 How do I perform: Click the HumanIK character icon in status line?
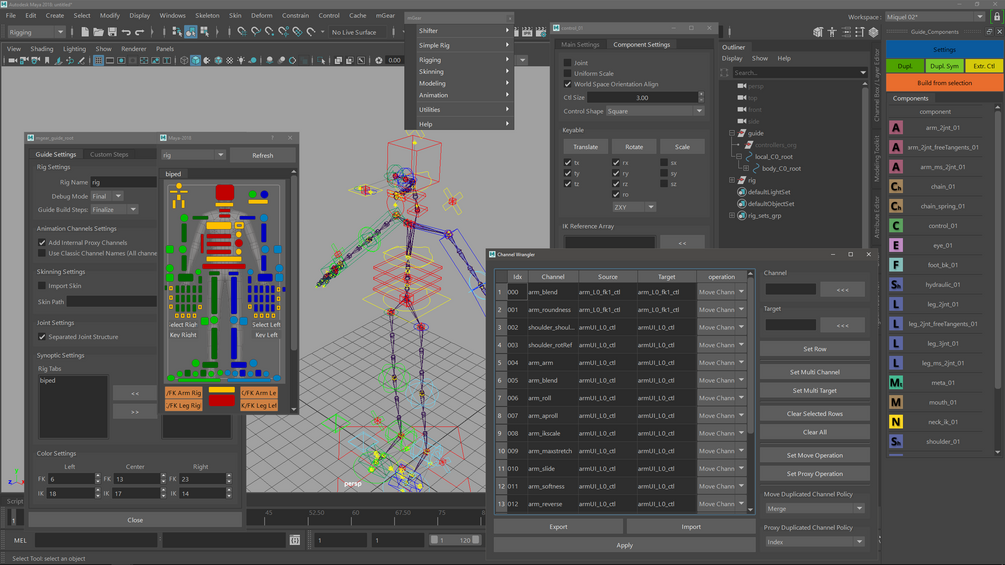832,32
